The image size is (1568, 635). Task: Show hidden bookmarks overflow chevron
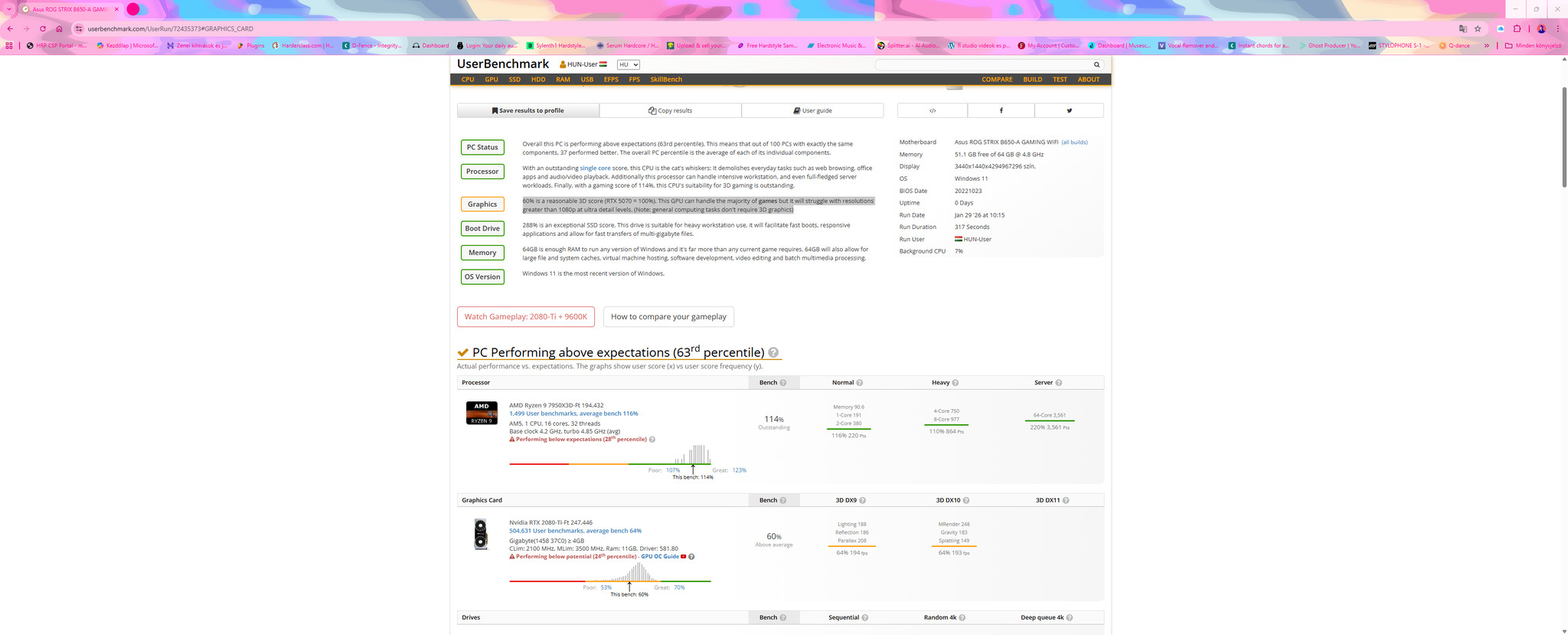pos(1487,45)
